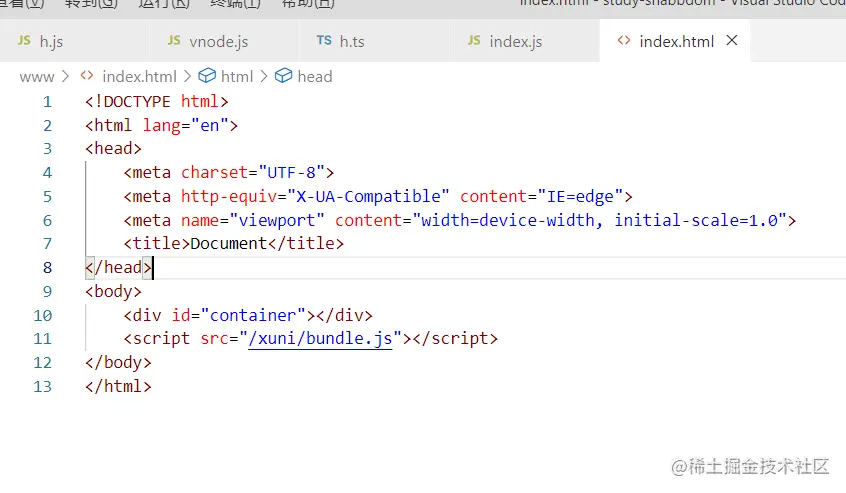Viewport: 846px width, 493px height.
Task: Open the index.html breadcrumb item
Action: click(139, 77)
